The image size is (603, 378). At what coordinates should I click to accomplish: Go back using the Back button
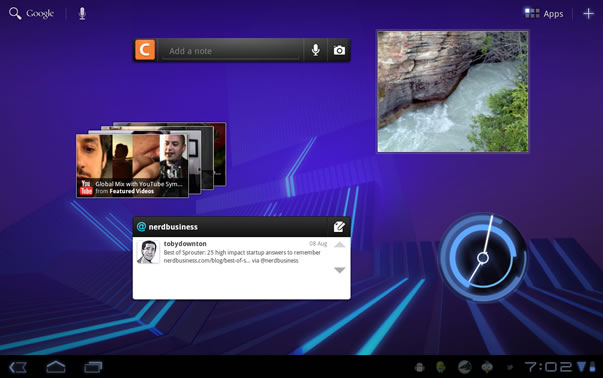click(18, 367)
